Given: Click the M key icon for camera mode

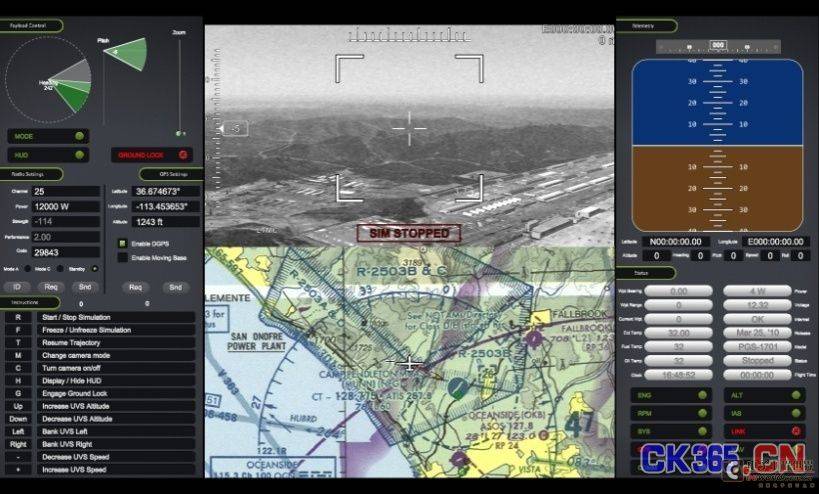Looking at the screenshot, I should (18, 356).
